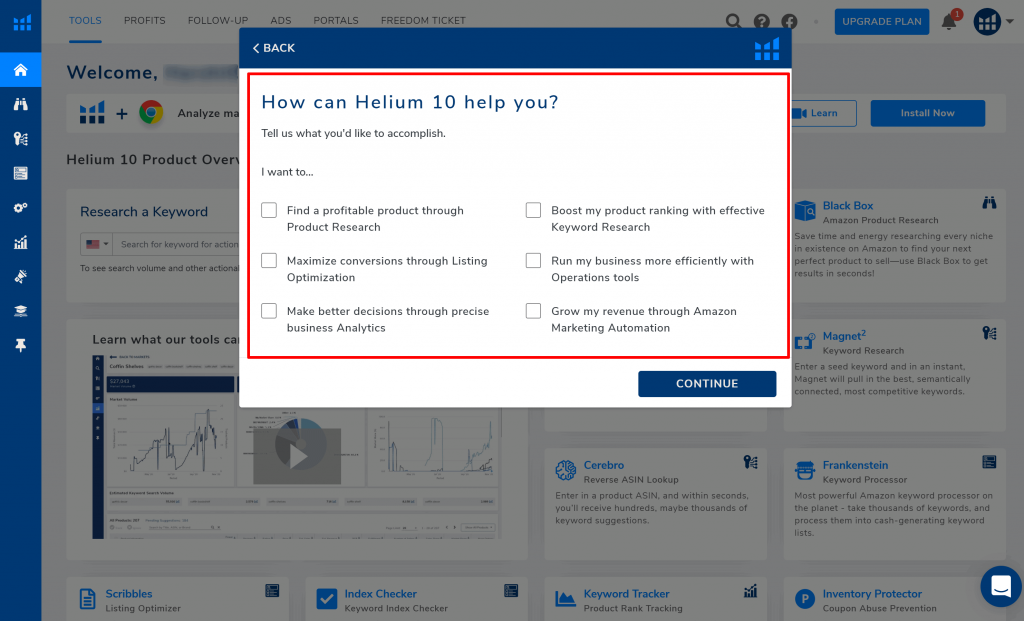The height and width of the screenshot is (621, 1024).
Task: Click the UPGRADE PLAN button
Action: click(882, 22)
